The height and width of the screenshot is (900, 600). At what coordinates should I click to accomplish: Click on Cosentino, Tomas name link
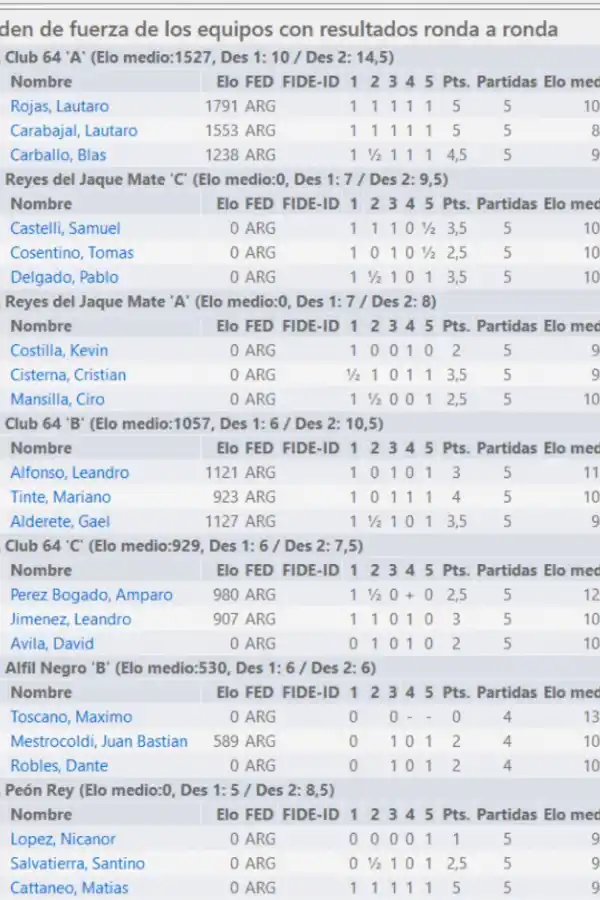71,253
